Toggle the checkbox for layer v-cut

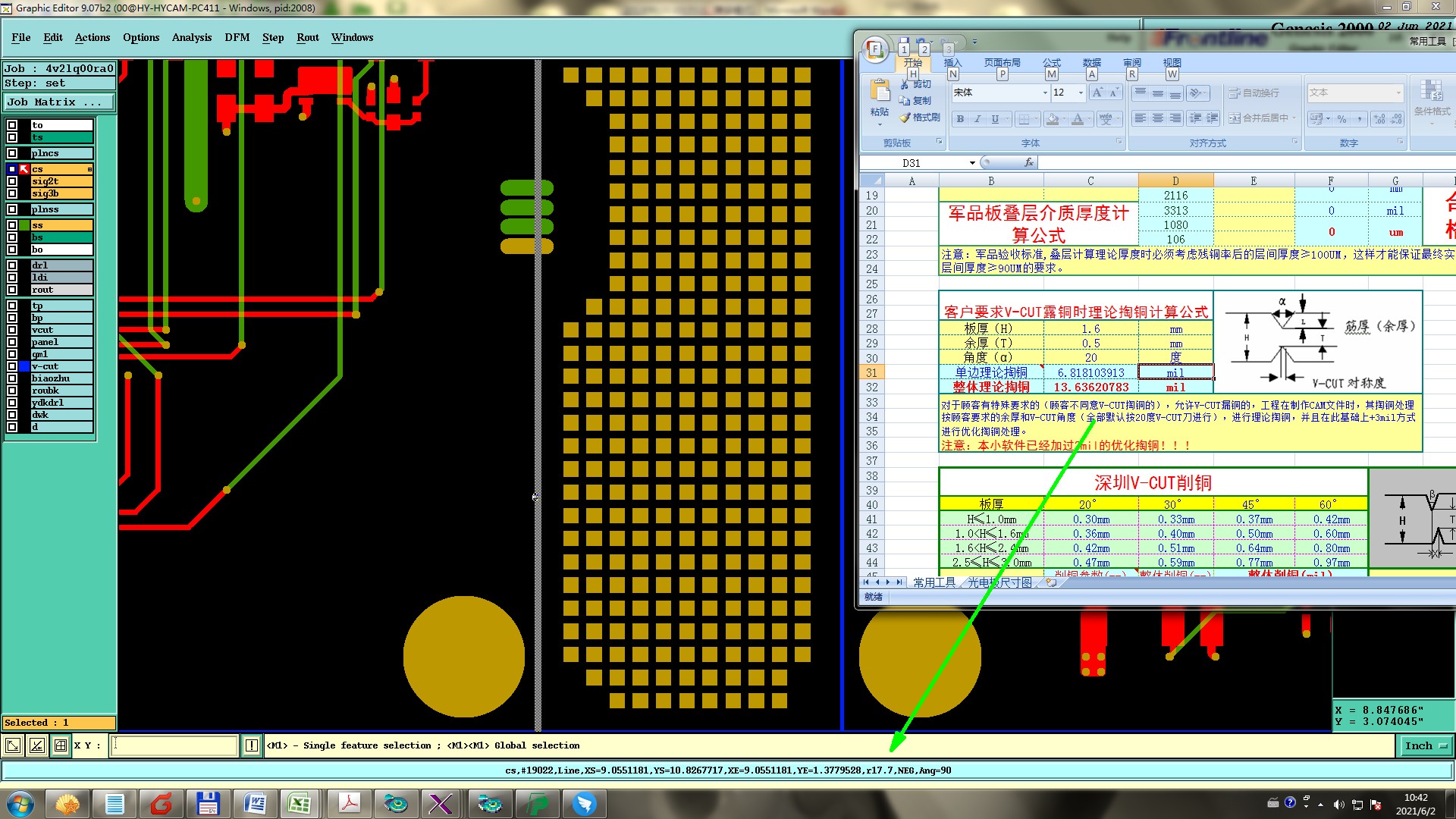[12, 366]
